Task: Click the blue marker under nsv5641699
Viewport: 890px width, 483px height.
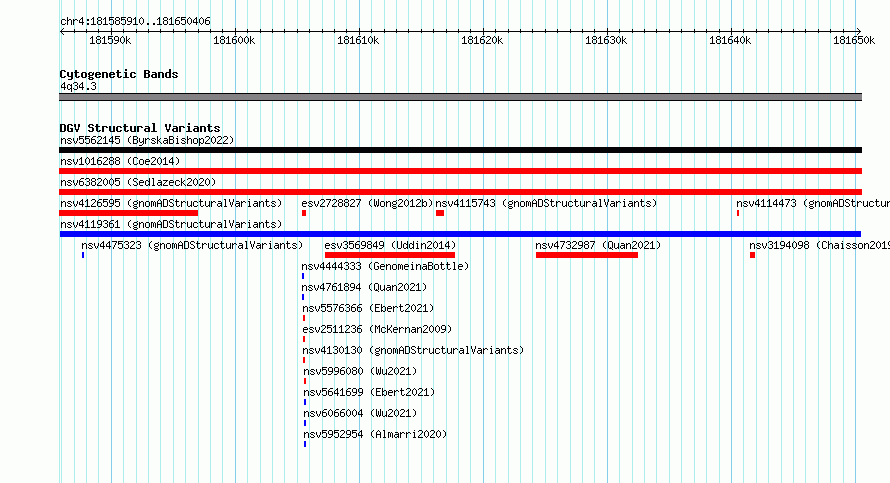Action: click(305, 402)
